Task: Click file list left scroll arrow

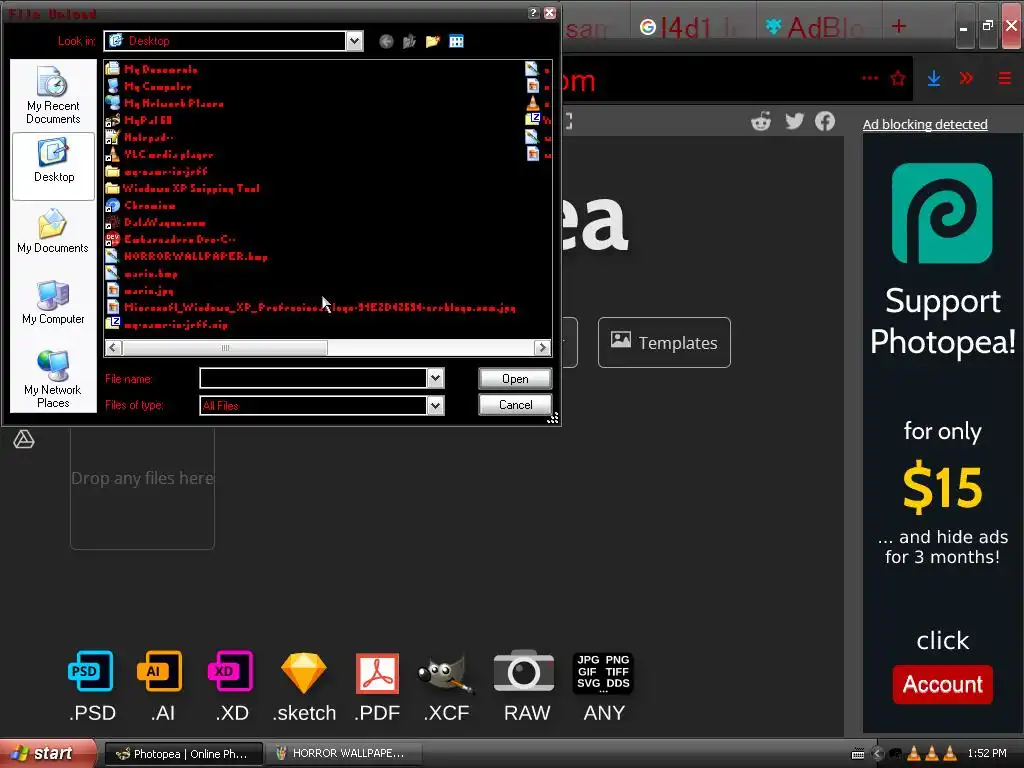Action: pos(113,348)
